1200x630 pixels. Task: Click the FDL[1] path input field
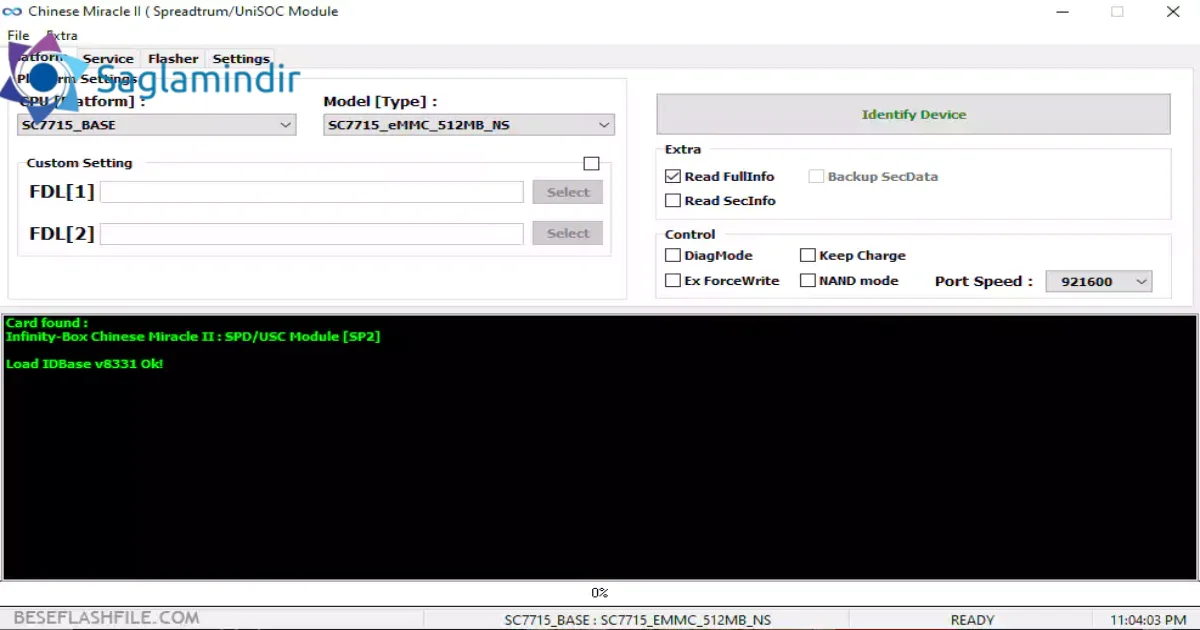click(x=311, y=192)
